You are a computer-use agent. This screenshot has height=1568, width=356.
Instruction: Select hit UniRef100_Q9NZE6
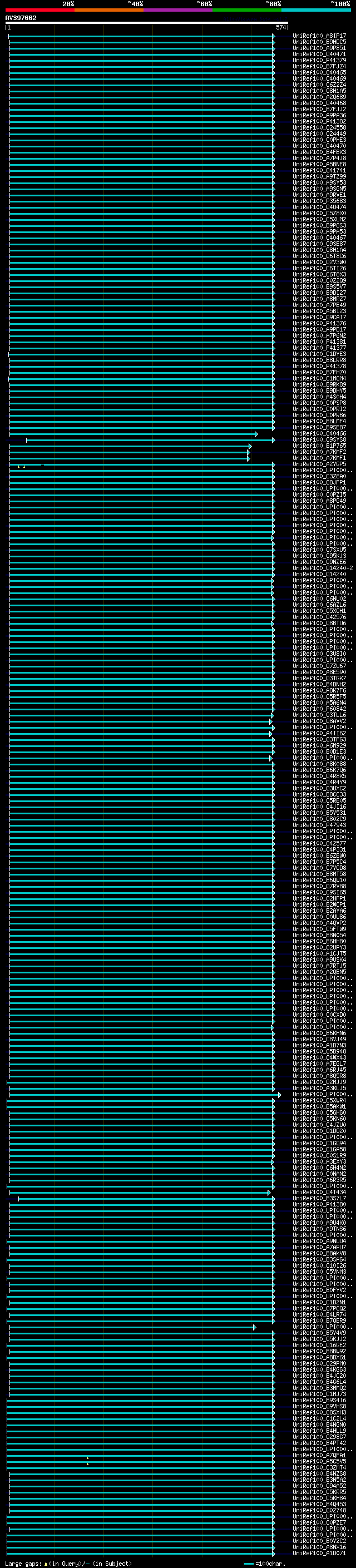[319, 562]
